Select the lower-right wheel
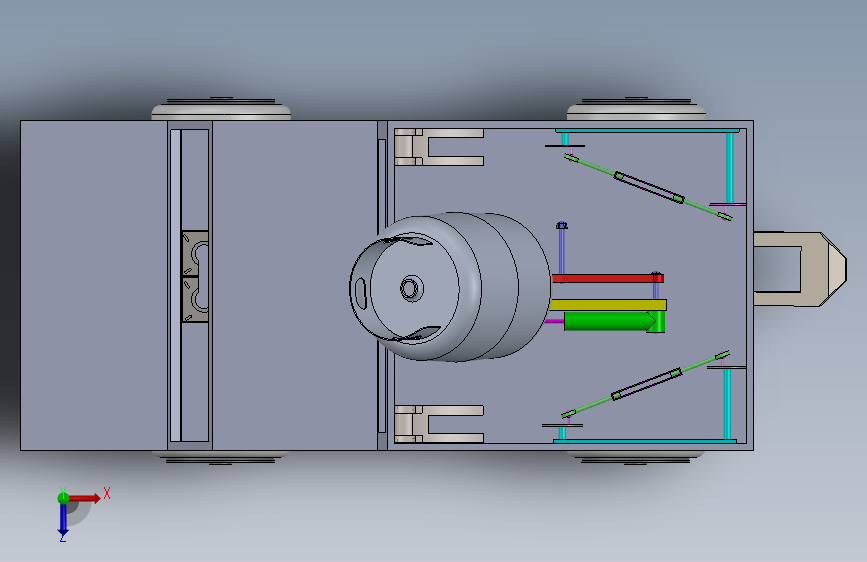This screenshot has width=867, height=562. click(636, 457)
